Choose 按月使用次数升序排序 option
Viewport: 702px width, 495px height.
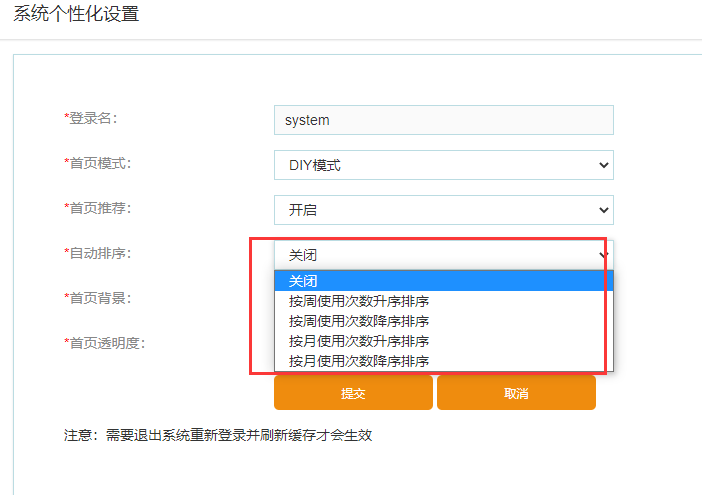point(444,341)
